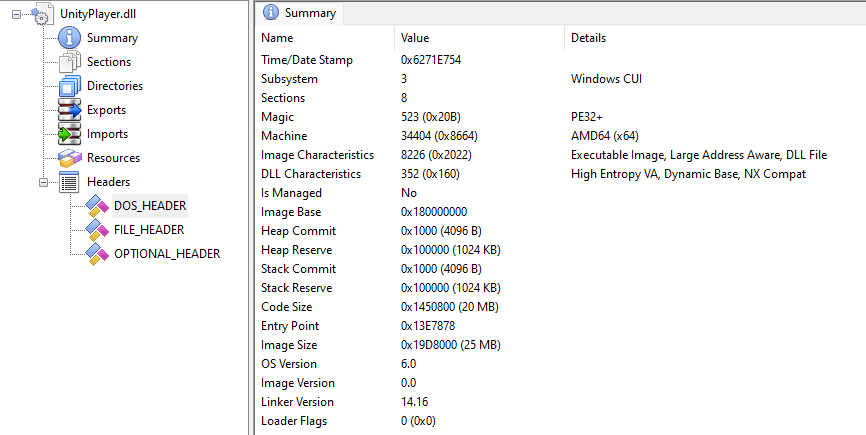Select the DLL Characteristics row name

point(311,174)
